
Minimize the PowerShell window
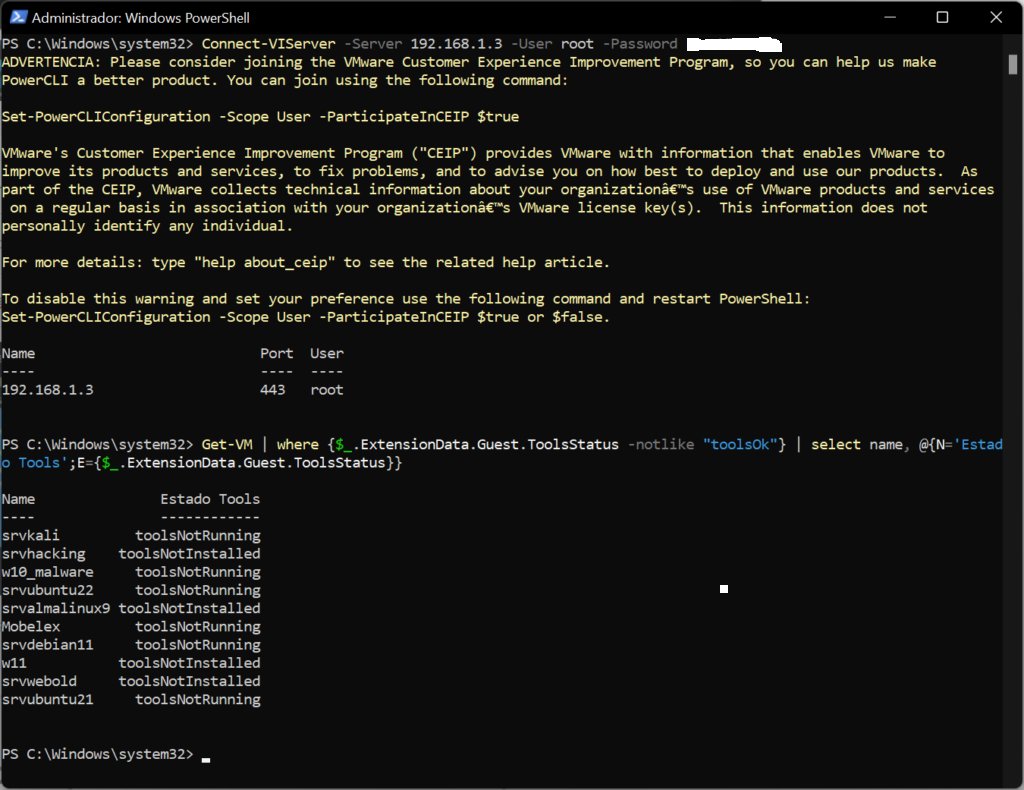pyautogui.click(x=889, y=17)
